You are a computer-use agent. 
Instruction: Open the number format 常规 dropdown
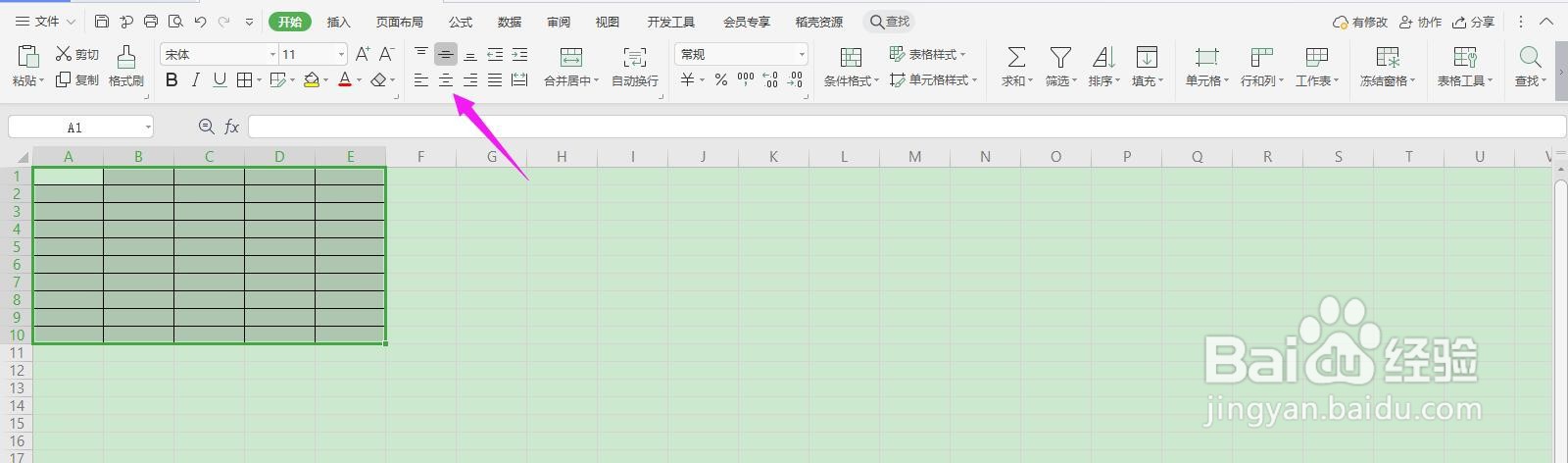pos(802,55)
